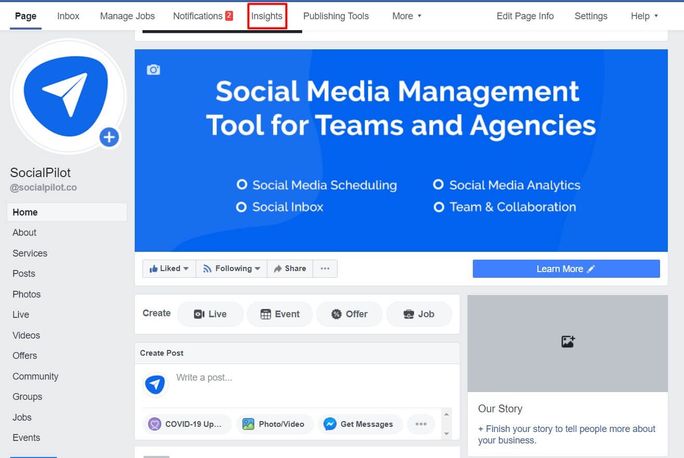The image size is (684, 458).
Task: Click the scroll down arrow in post options
Action: (446, 433)
